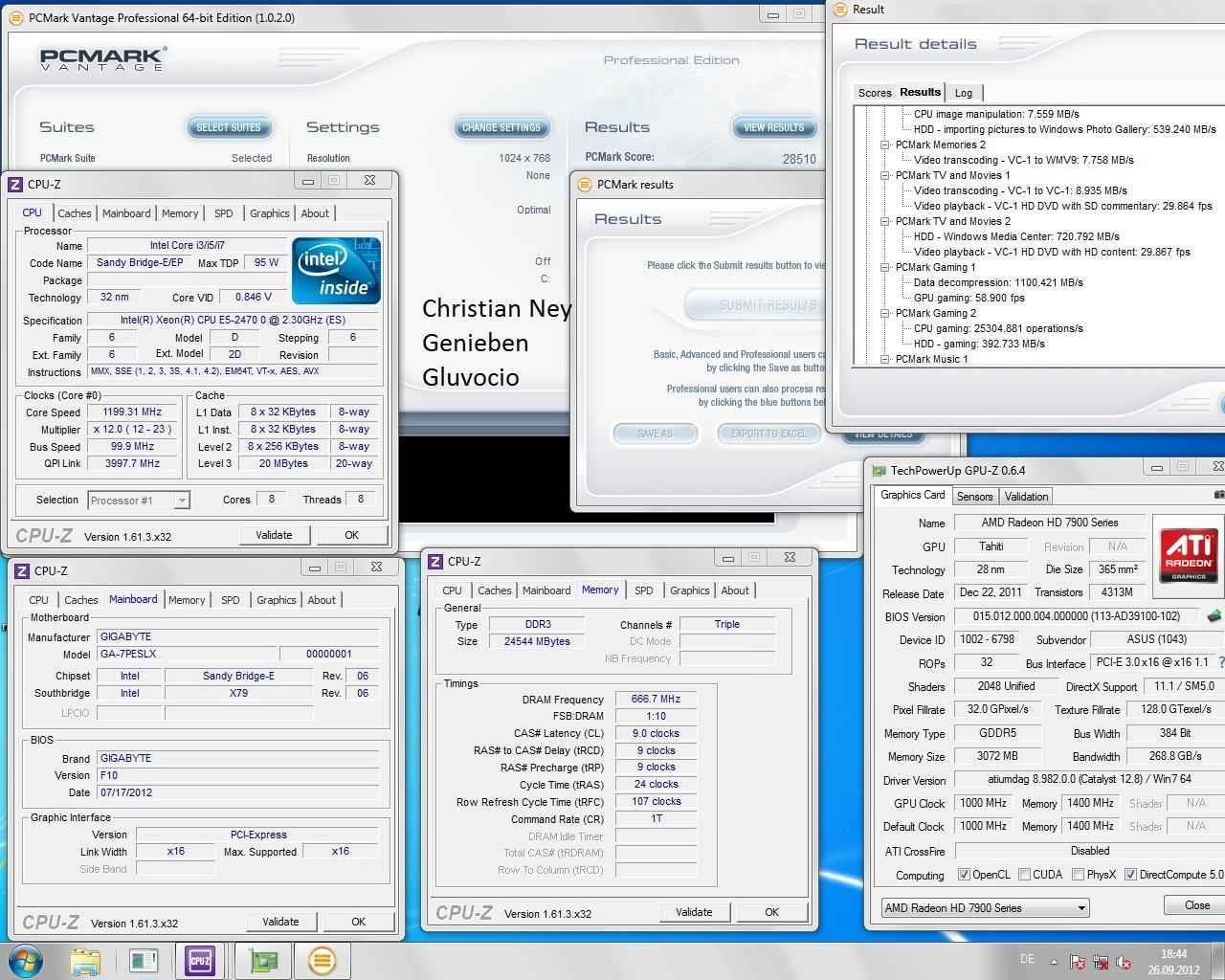Click the Close button in GPU-Z
Image resolution: width=1225 pixels, height=980 pixels.
[1196, 905]
